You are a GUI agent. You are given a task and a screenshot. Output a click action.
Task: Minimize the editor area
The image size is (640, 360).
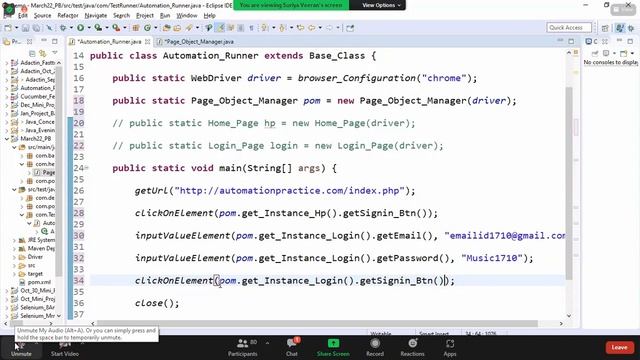tap(560, 41)
